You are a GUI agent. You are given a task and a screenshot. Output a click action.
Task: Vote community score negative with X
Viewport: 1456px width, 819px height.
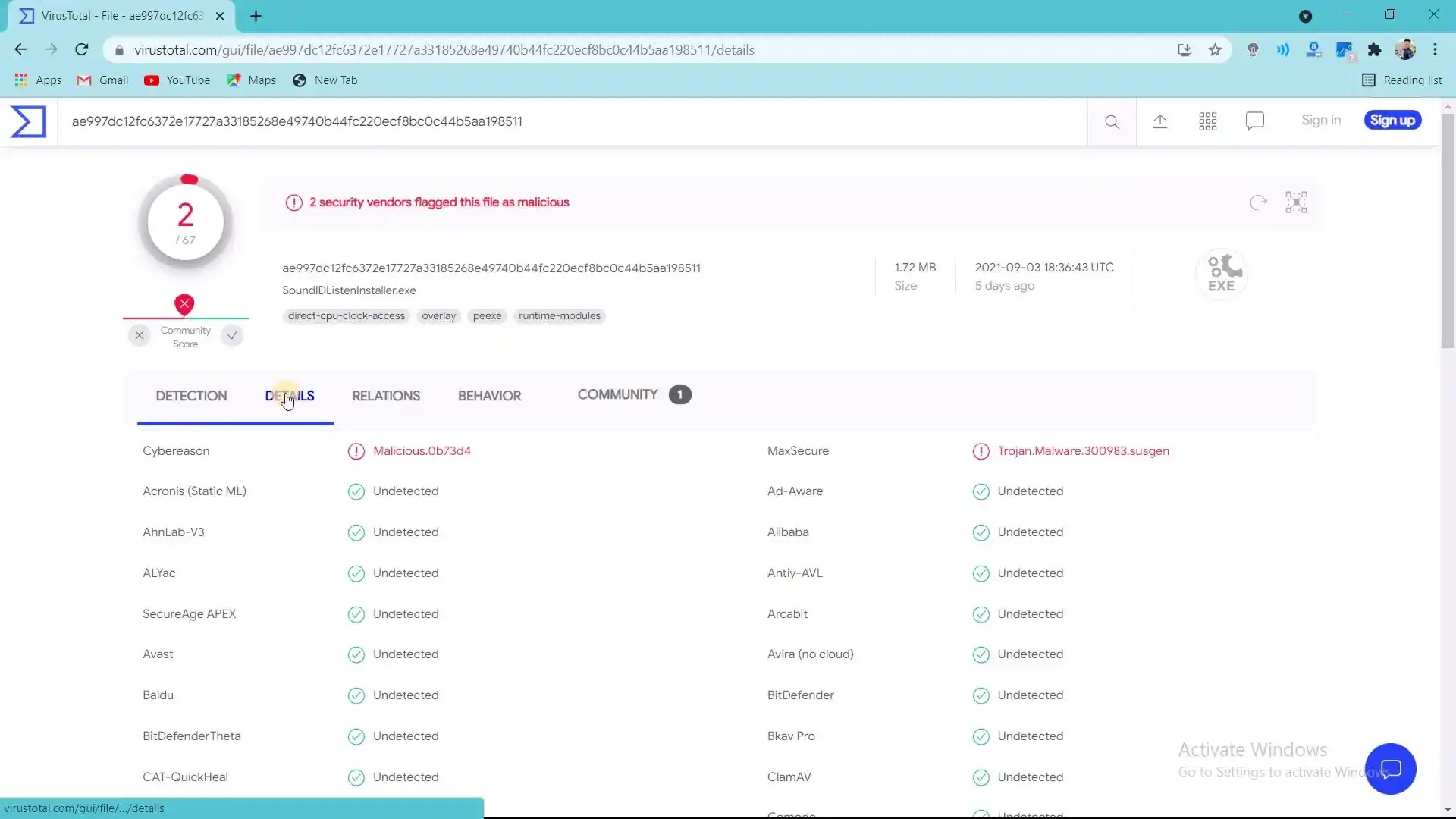(140, 335)
